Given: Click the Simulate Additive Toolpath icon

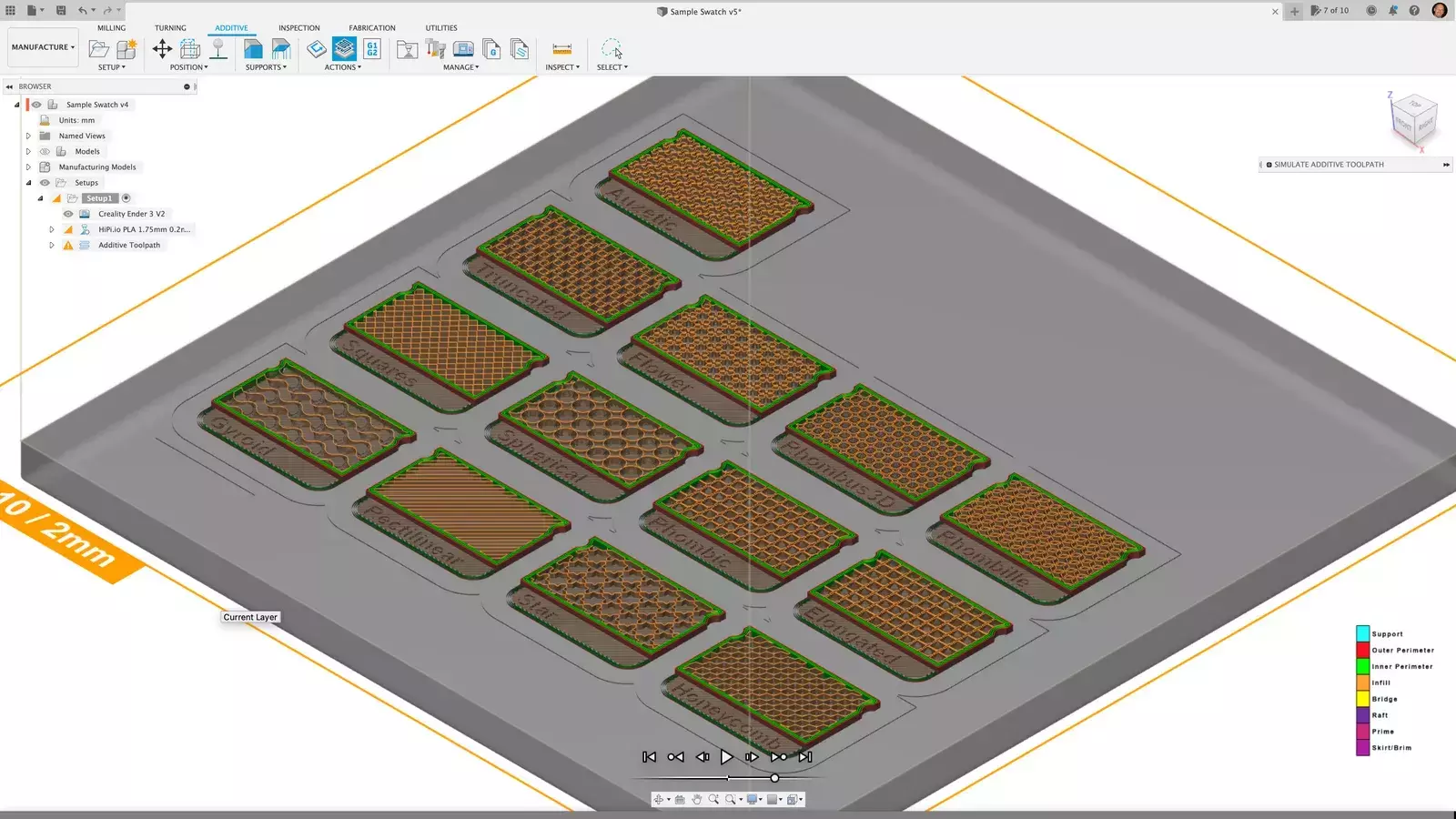Looking at the screenshot, I should pos(344,49).
